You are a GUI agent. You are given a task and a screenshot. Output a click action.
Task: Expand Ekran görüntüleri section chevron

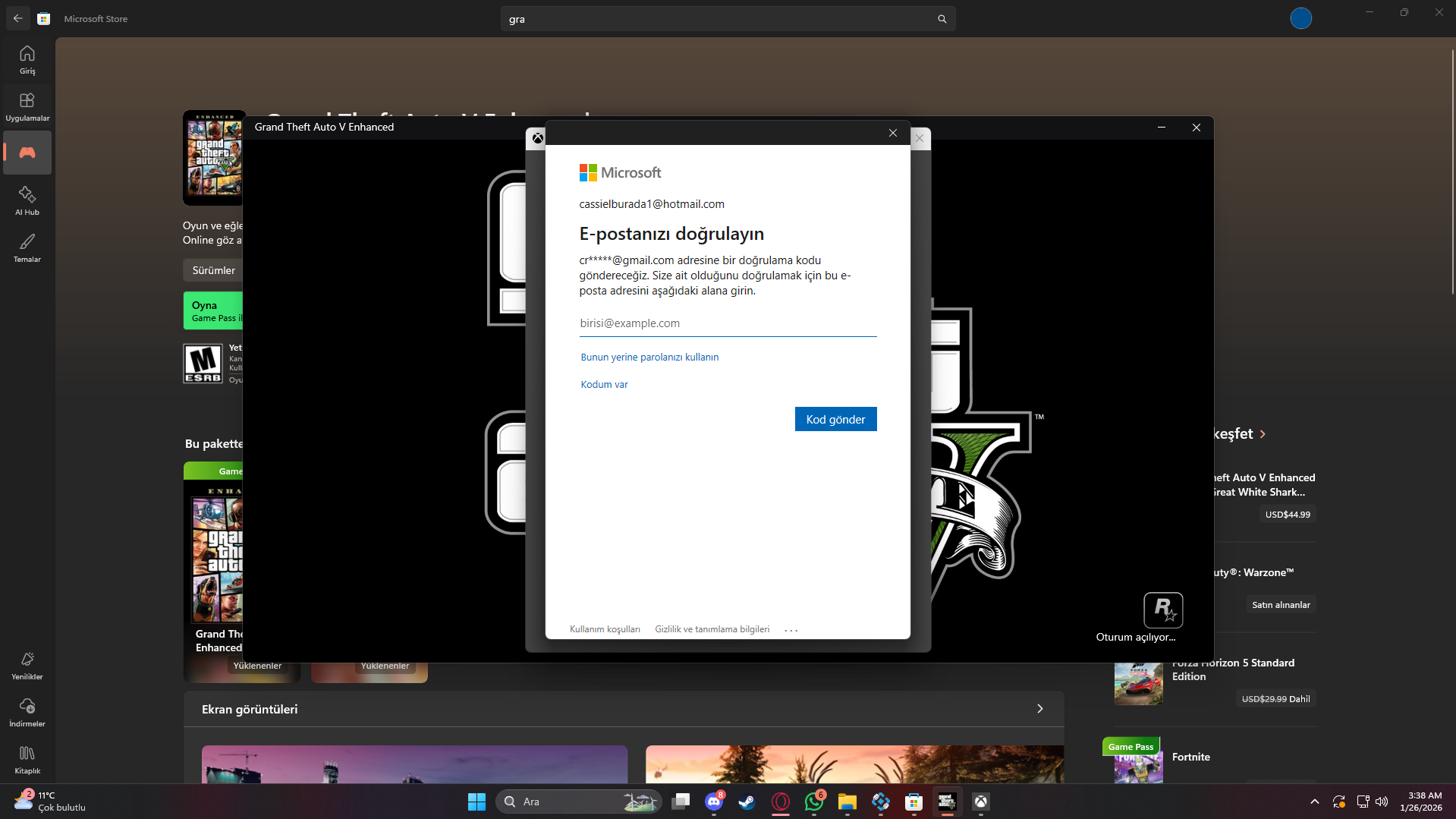[1040, 709]
